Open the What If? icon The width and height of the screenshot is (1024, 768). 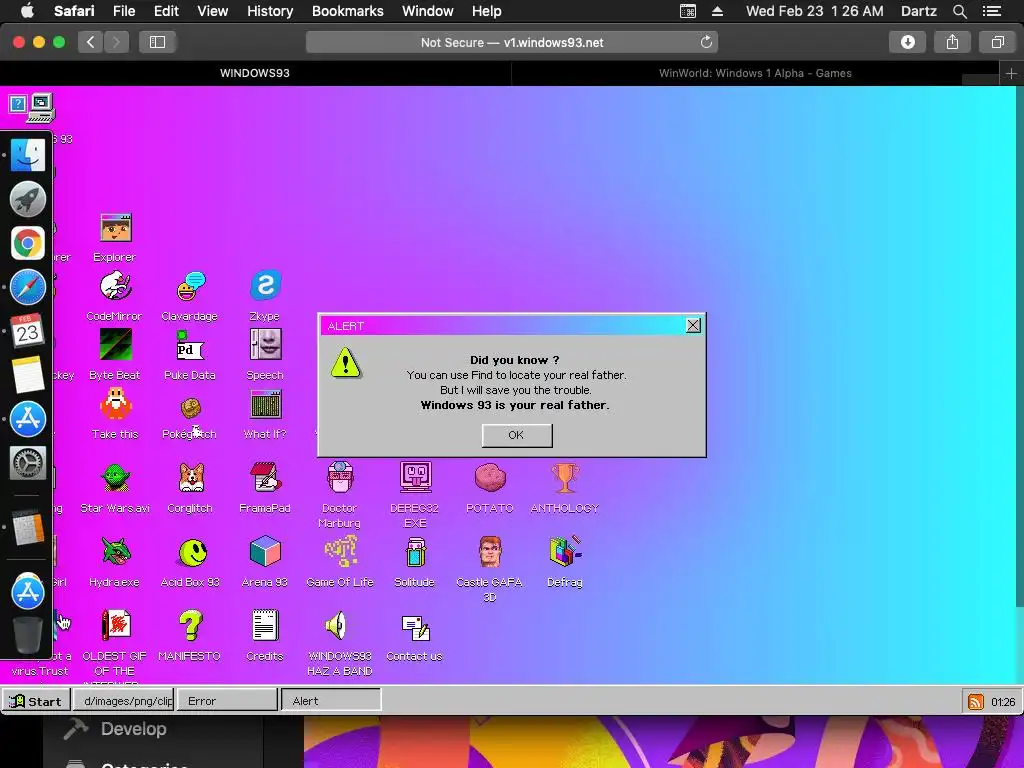[x=264, y=404]
